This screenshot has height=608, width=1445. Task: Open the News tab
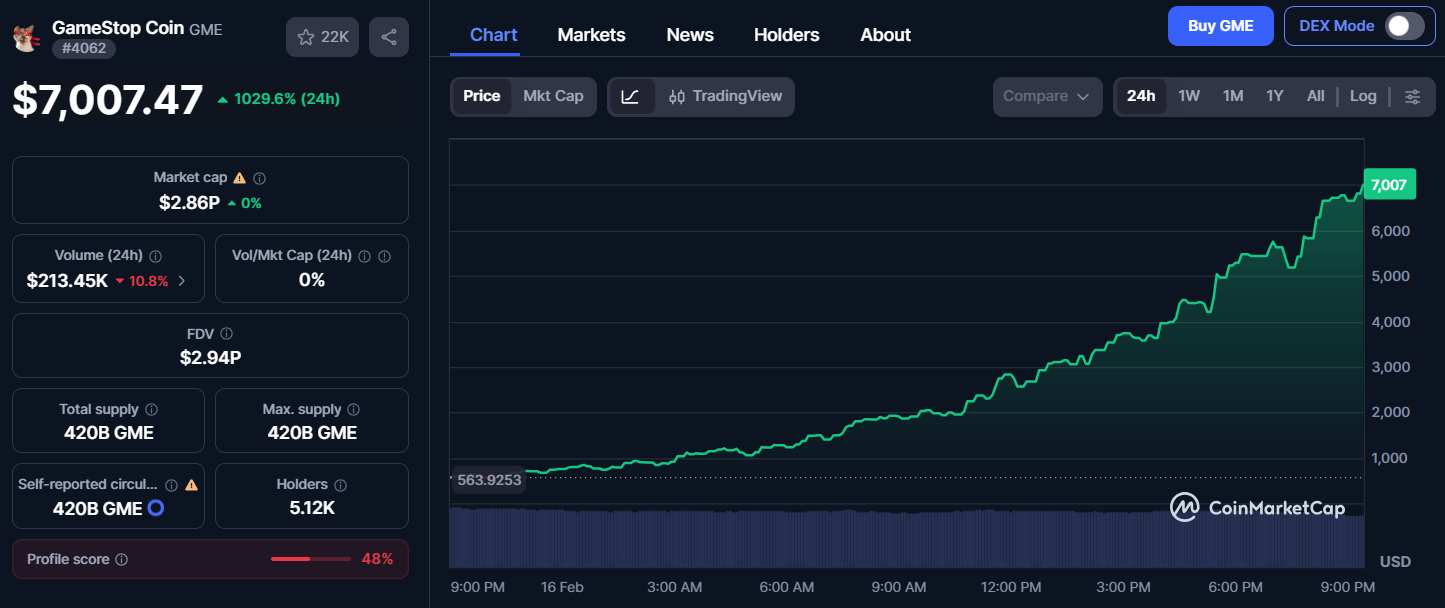690,35
